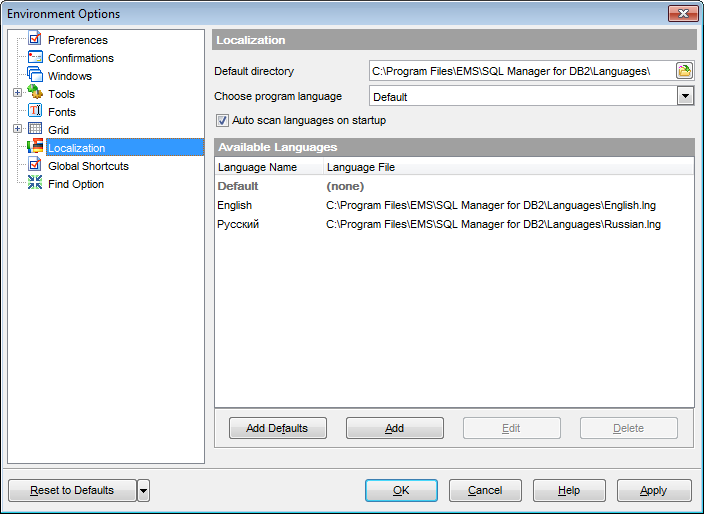This screenshot has height=514, width=704.
Task: Expand the Grid tree node
Action: coord(17,130)
